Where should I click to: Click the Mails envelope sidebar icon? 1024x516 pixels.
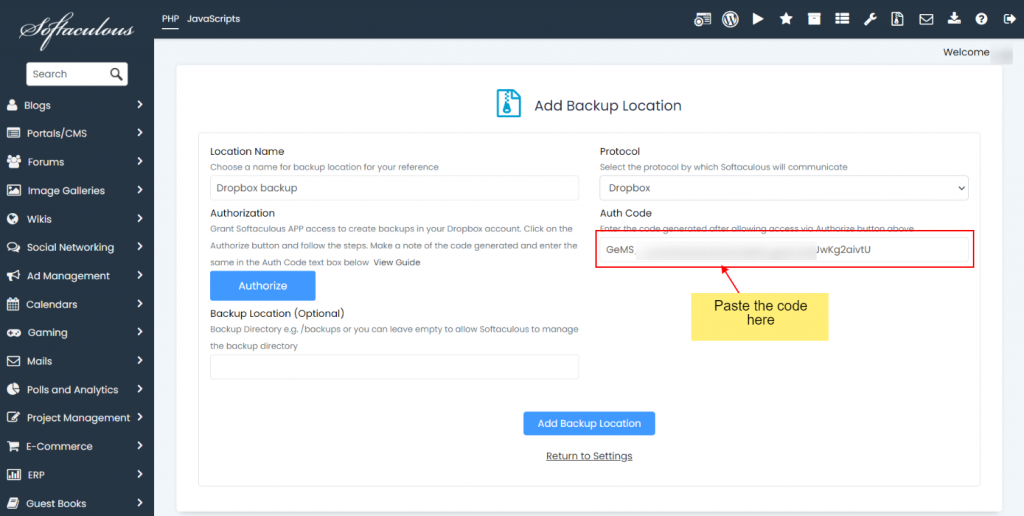[12, 361]
